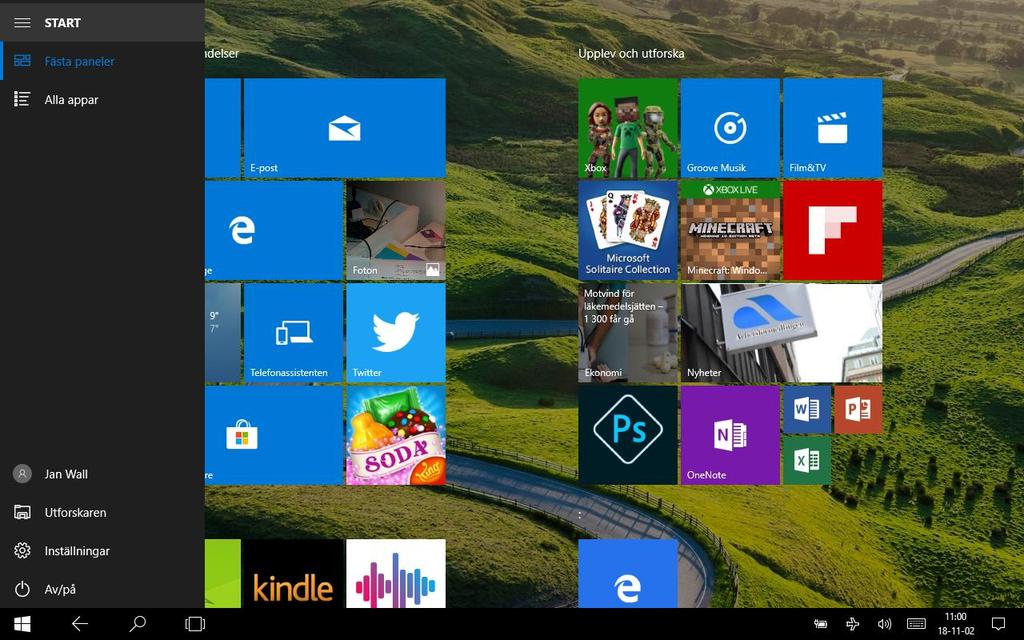Open Inställningar settings

[x=103, y=551]
